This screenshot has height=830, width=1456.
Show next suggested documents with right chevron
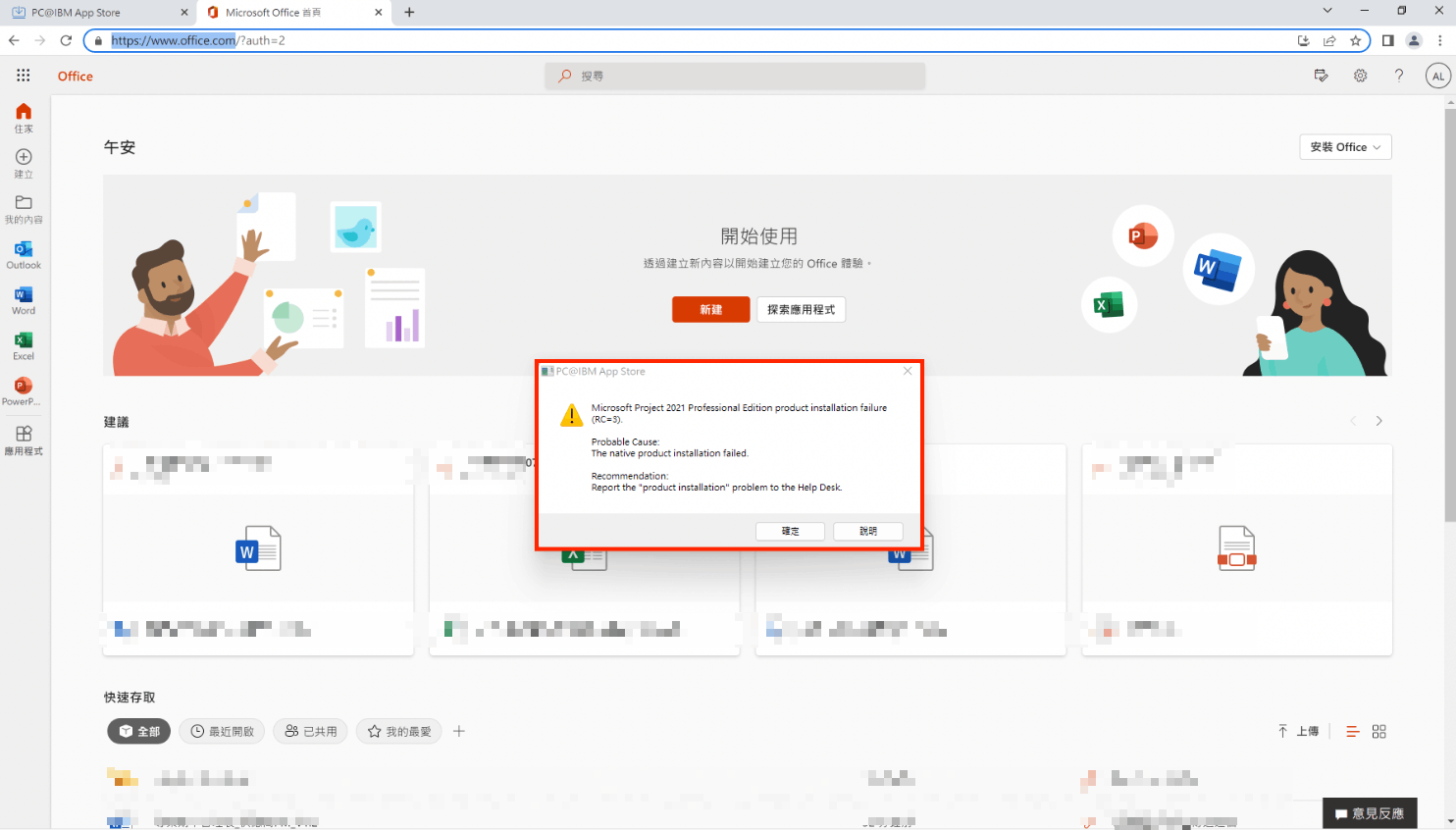pyautogui.click(x=1378, y=421)
